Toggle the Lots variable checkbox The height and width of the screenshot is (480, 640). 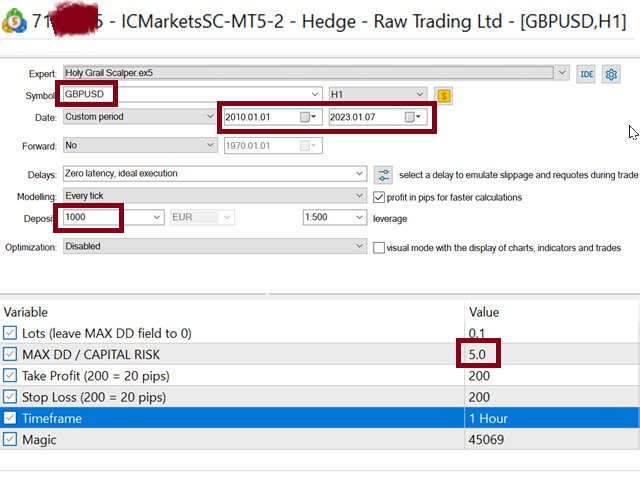10,333
